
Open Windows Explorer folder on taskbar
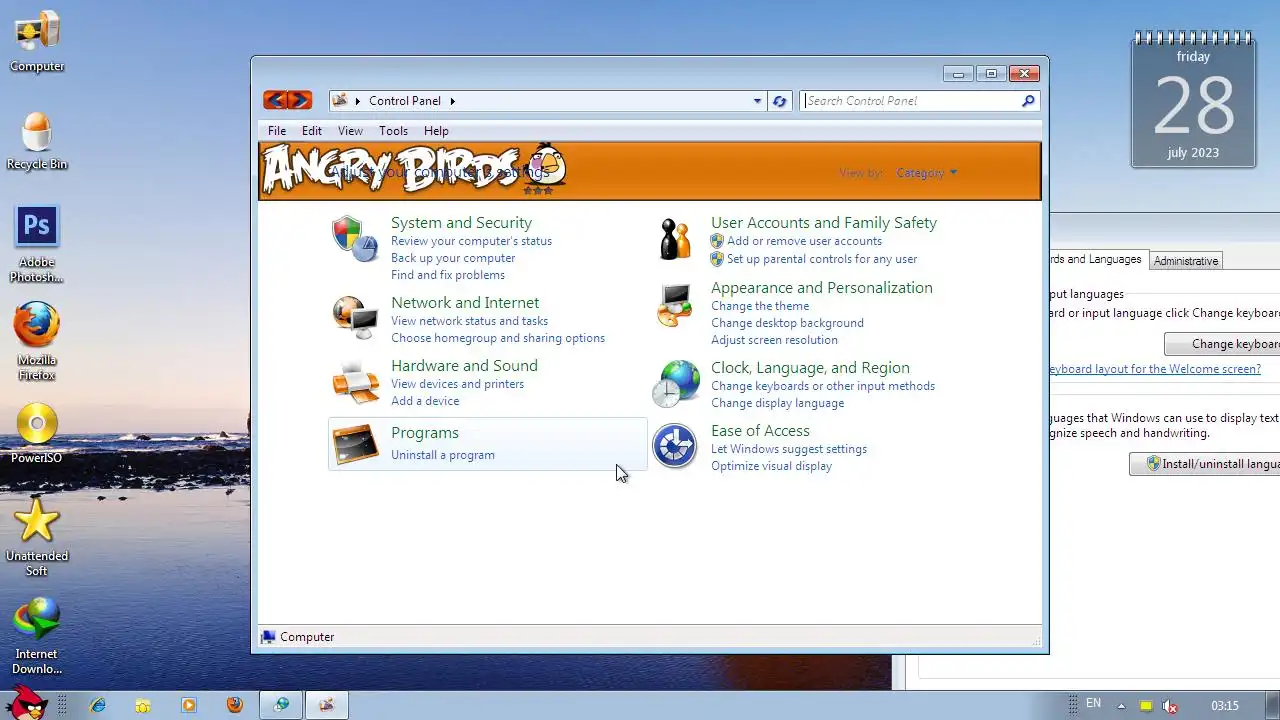pyautogui.click(x=143, y=705)
